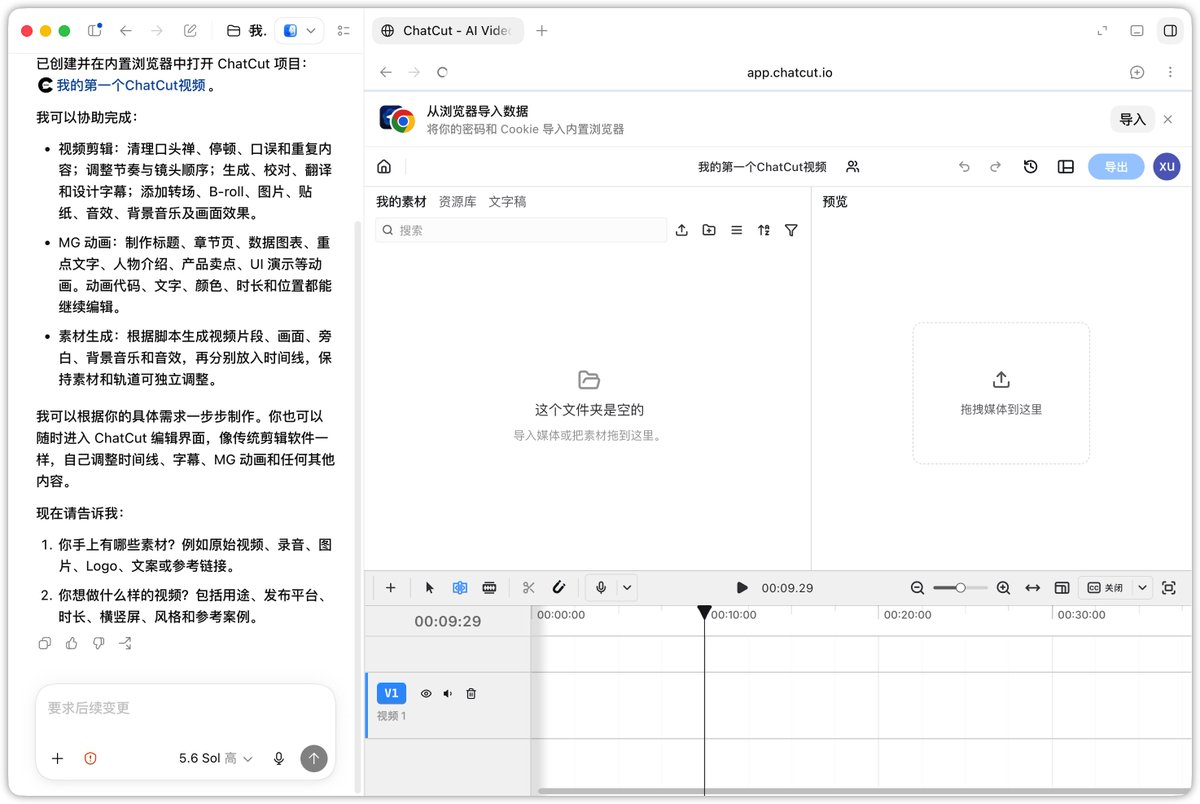
Task: Click the 拖拽媒体到这里 drop zone
Action: (1001, 393)
